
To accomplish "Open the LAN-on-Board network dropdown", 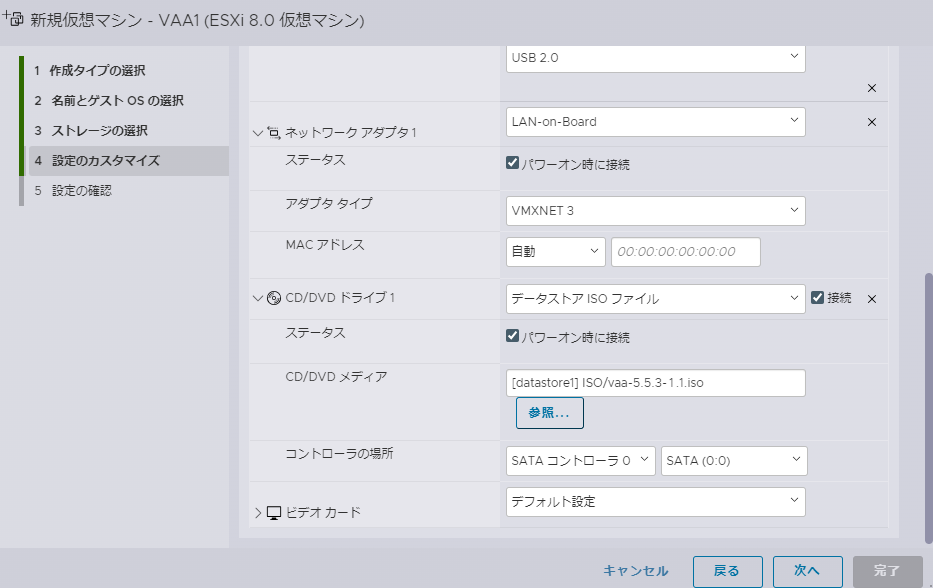I will tap(656, 122).
